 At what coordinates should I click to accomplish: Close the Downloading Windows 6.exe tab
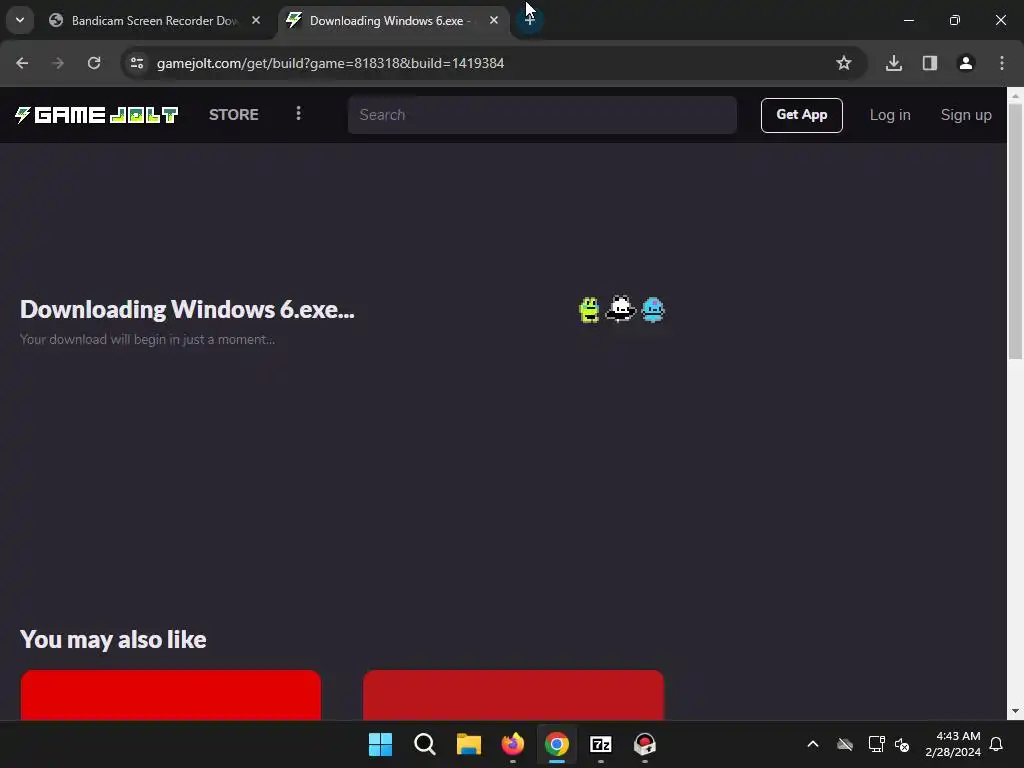pyautogui.click(x=494, y=20)
